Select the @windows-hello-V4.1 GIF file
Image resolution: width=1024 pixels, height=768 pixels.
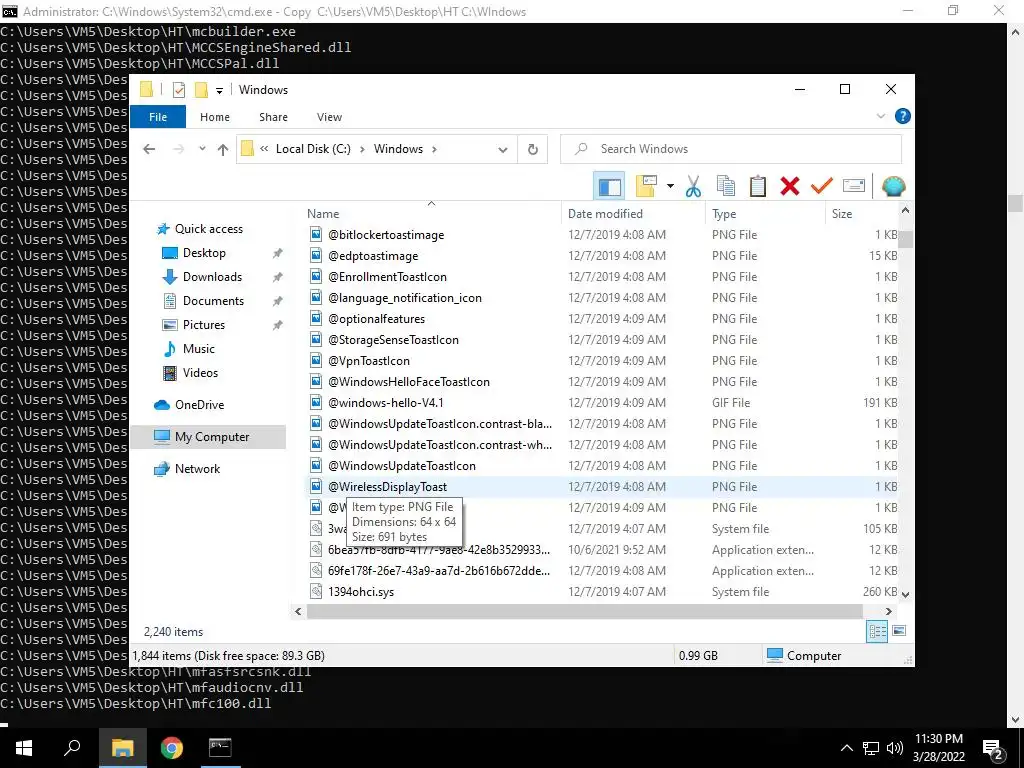point(385,403)
